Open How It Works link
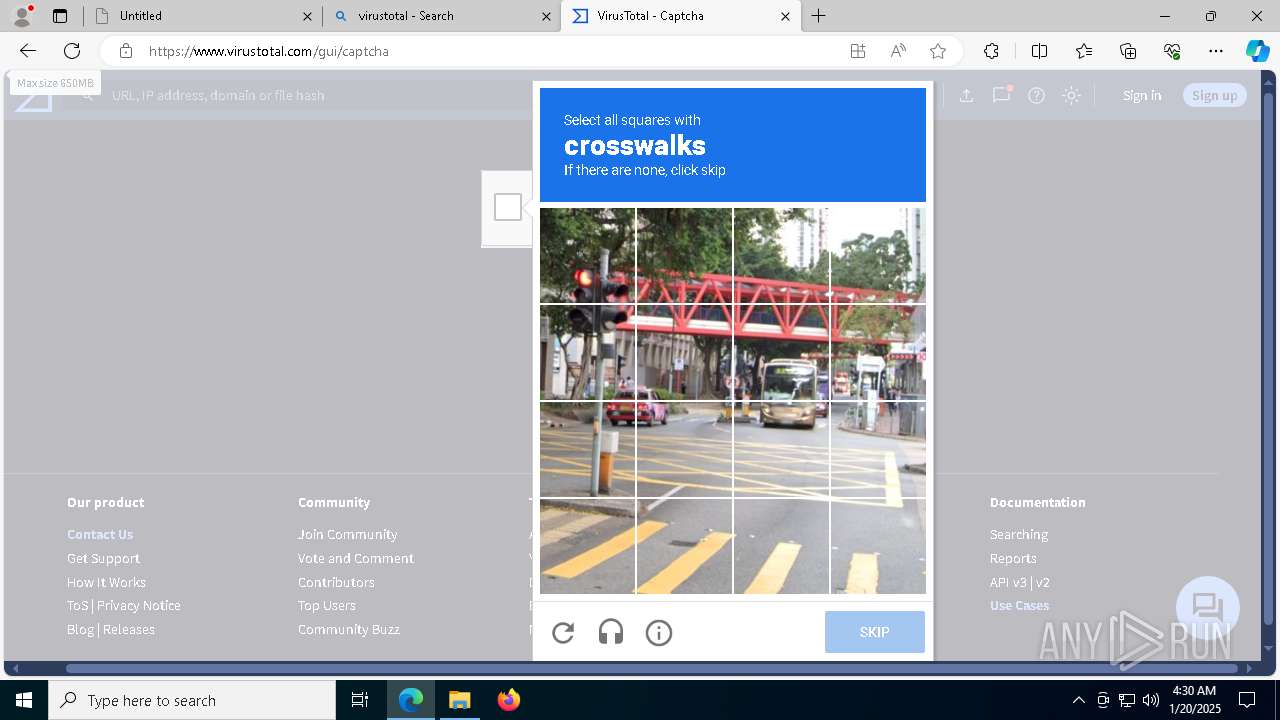This screenshot has width=1280, height=720. click(x=106, y=582)
